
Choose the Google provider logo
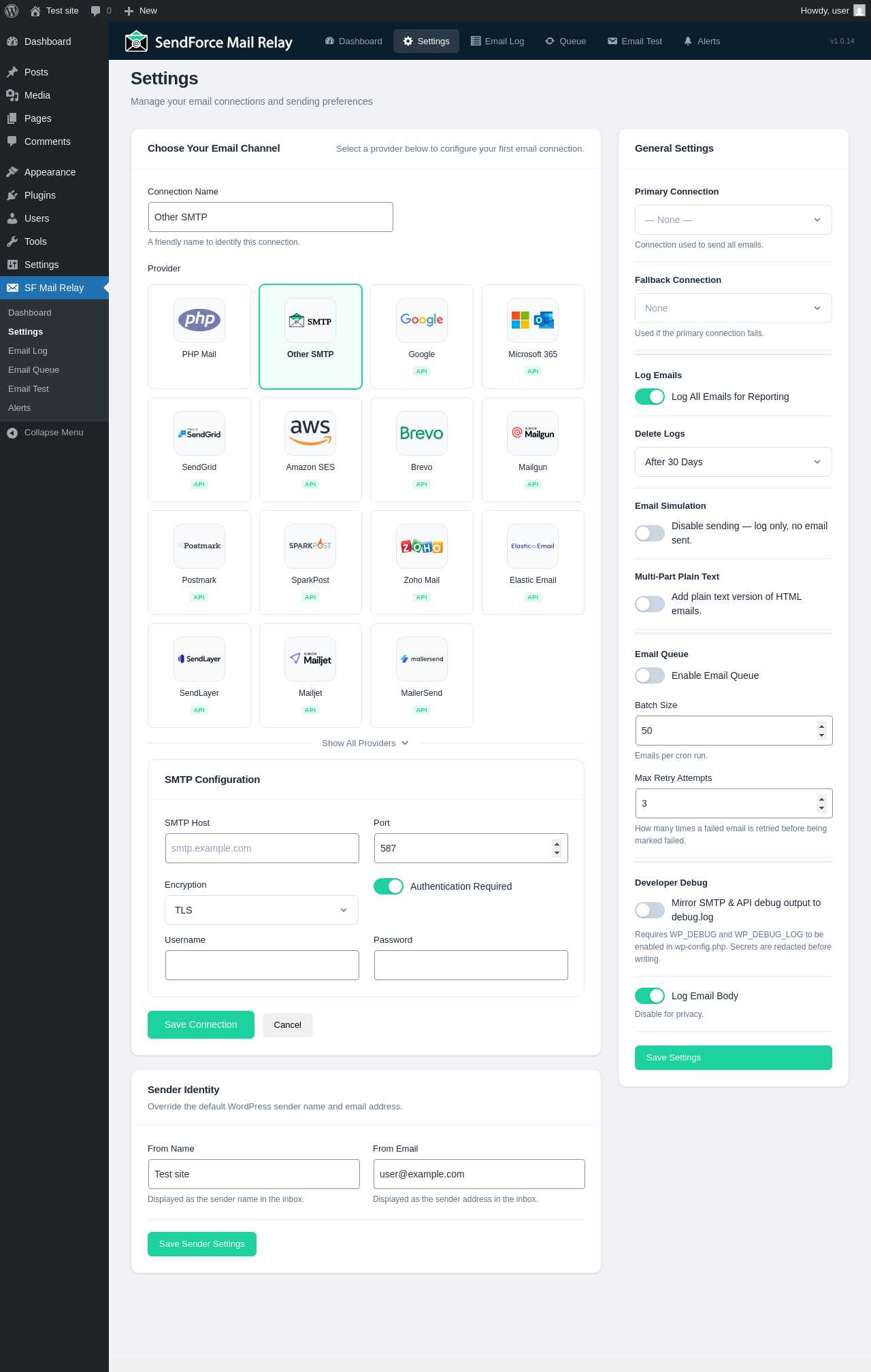[422, 320]
